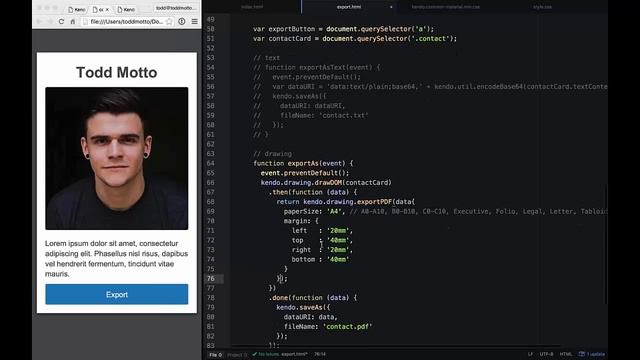Click the extension icon beside the bookmark star

[x=182, y=22]
